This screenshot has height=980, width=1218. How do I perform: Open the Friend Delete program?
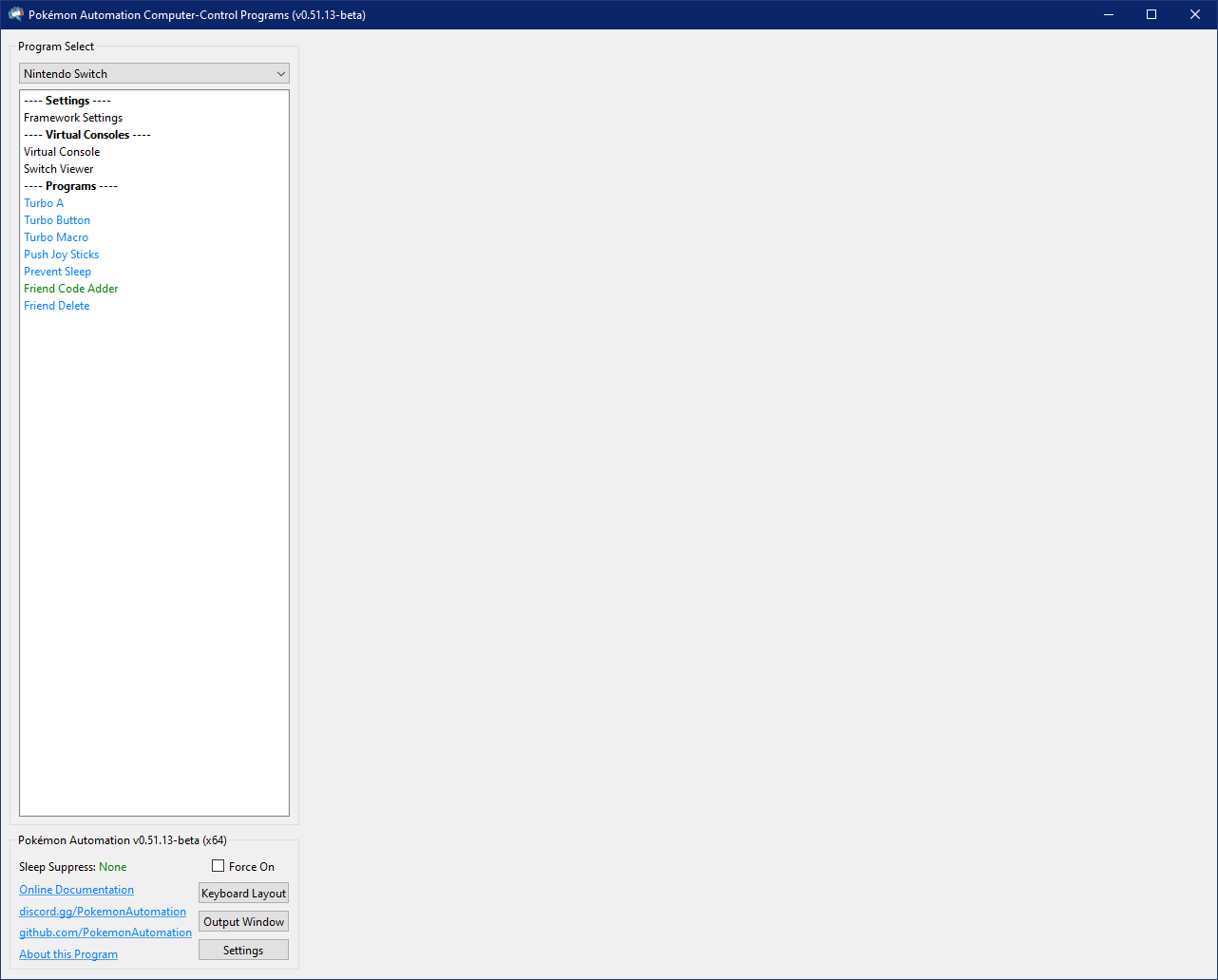pos(57,306)
